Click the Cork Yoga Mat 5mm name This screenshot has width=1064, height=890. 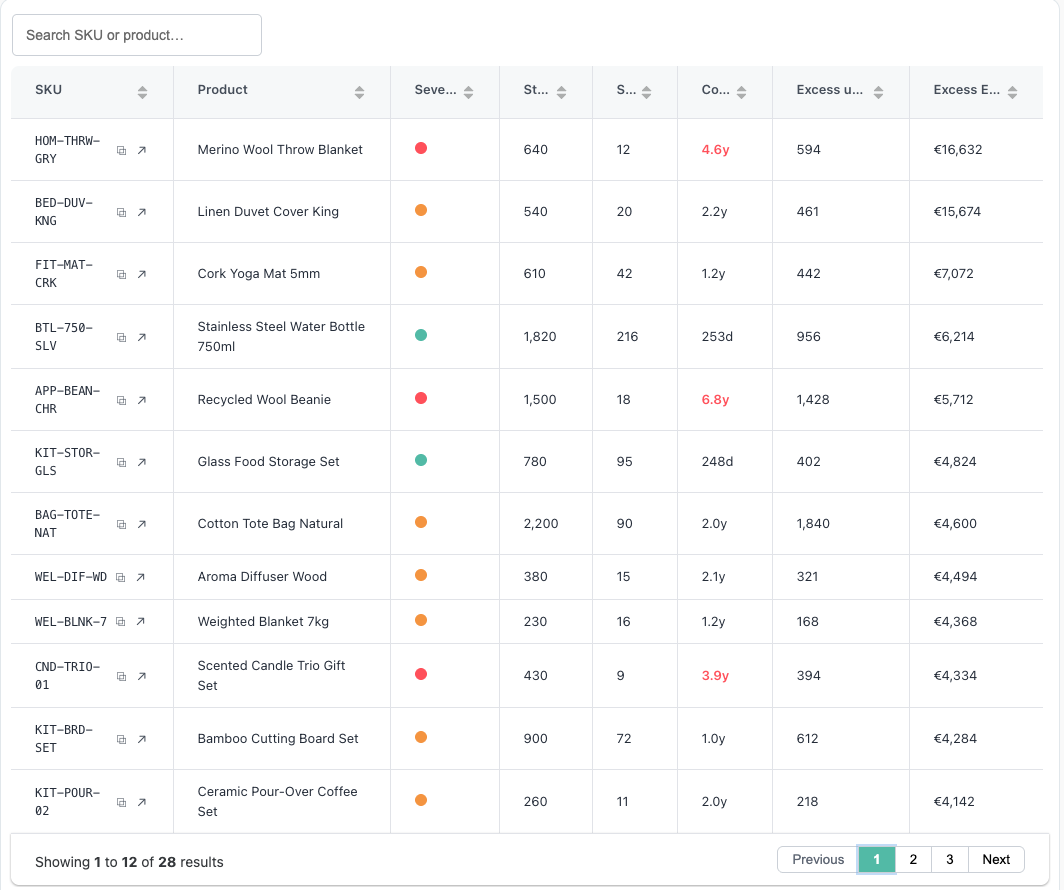(259, 274)
